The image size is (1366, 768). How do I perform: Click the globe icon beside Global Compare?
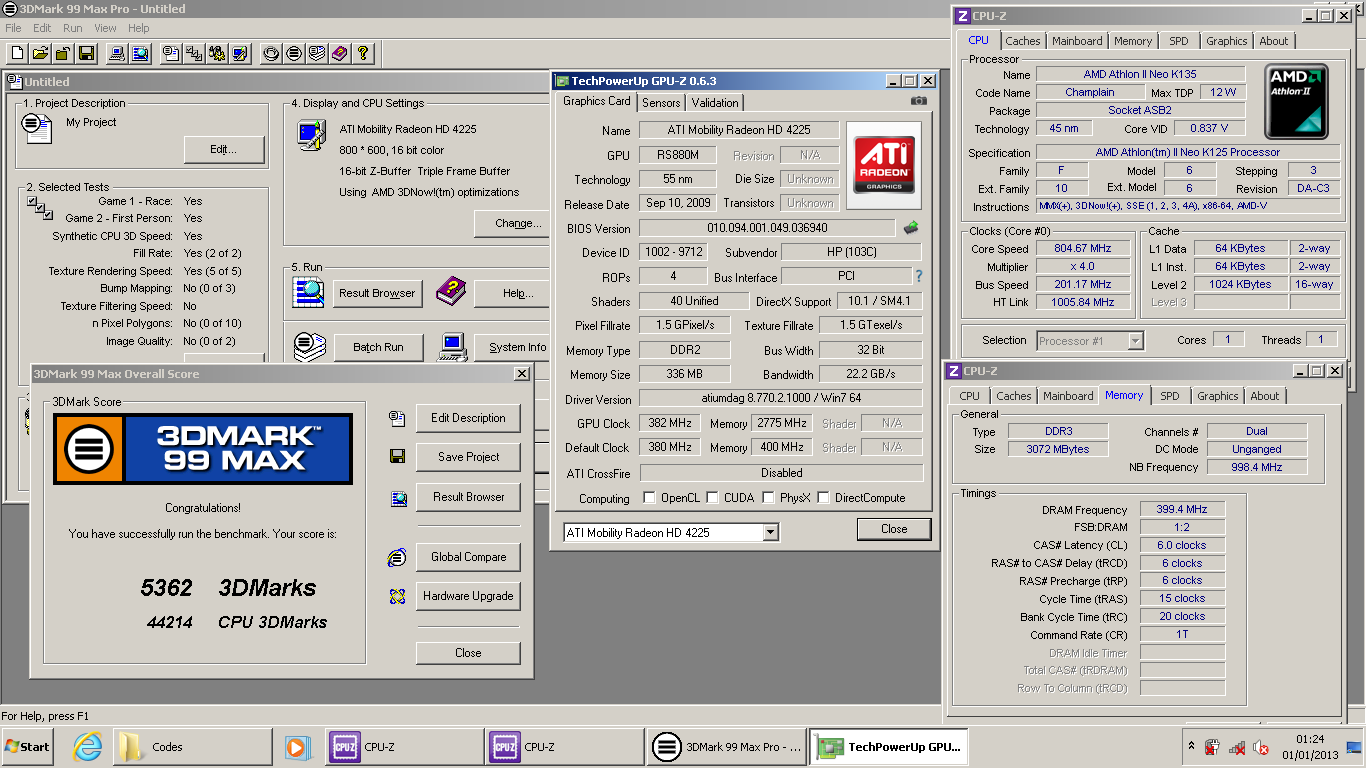pos(398,557)
